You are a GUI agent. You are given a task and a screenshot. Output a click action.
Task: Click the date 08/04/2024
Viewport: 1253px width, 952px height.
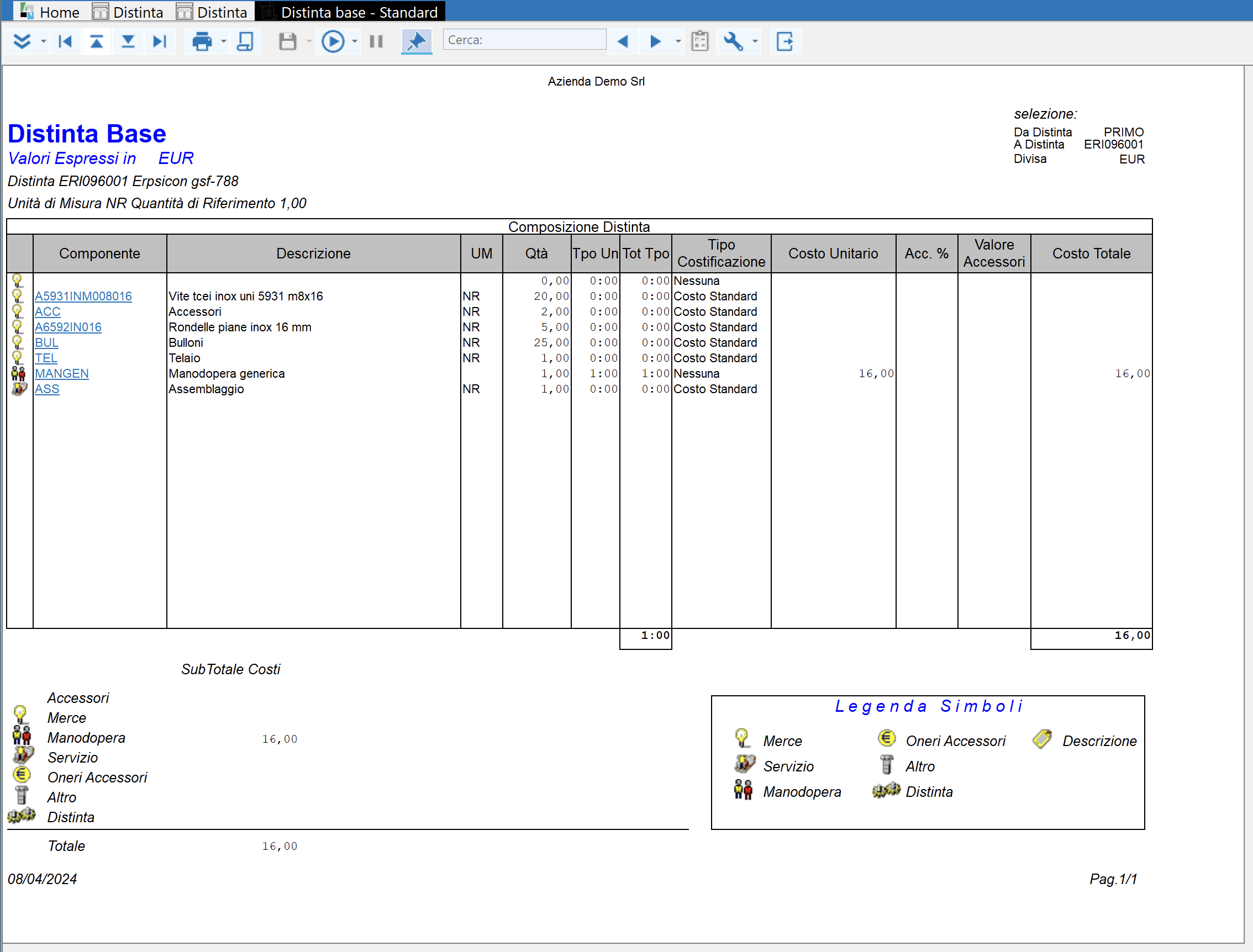pos(43,879)
